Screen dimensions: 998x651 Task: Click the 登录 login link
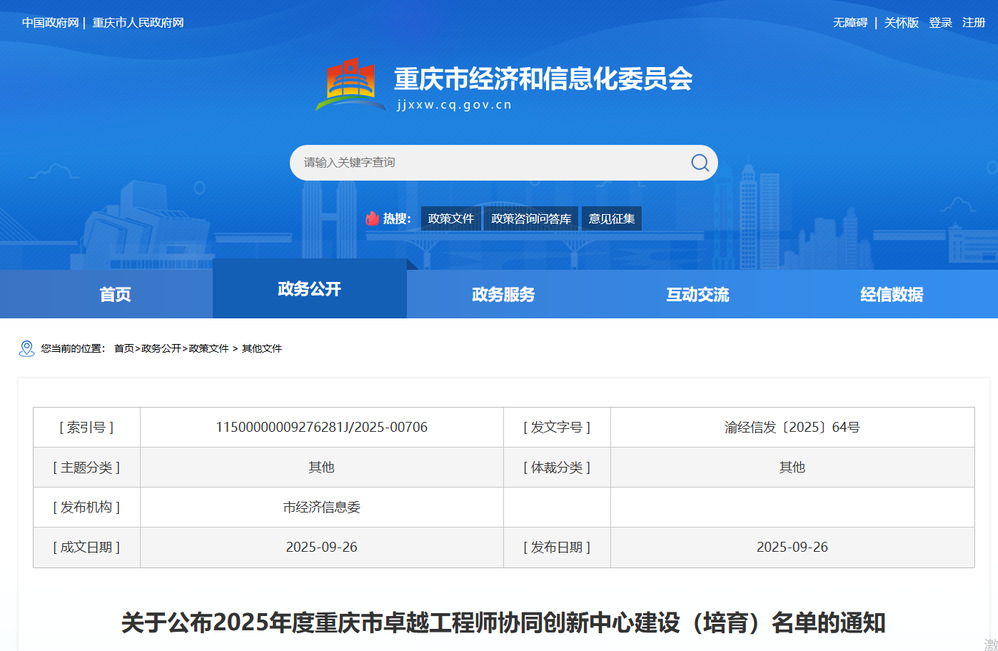940,22
